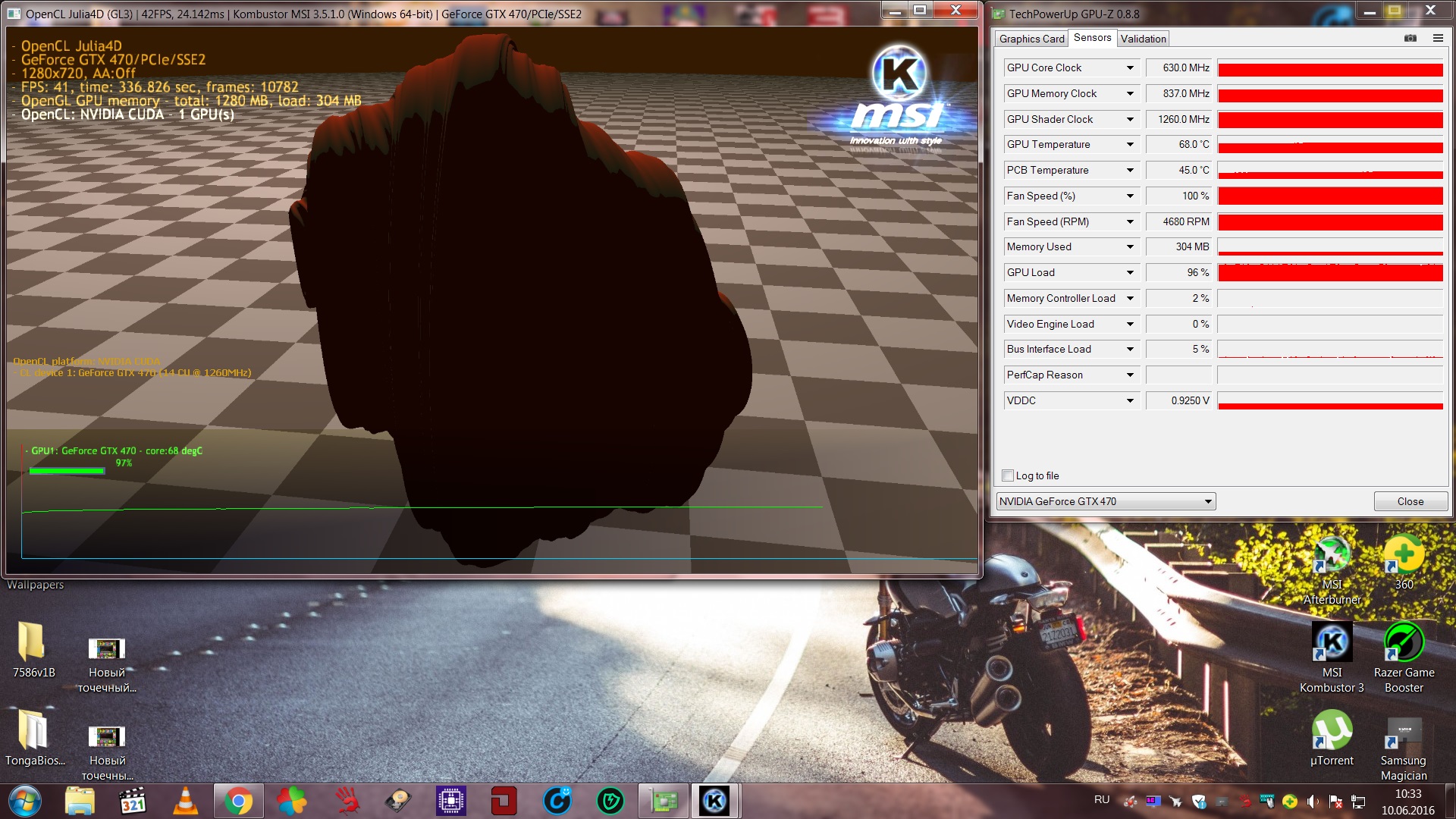The height and width of the screenshot is (819, 1456).
Task: Expand the GPU Temperature sensor dropdown
Action: pos(1129,145)
